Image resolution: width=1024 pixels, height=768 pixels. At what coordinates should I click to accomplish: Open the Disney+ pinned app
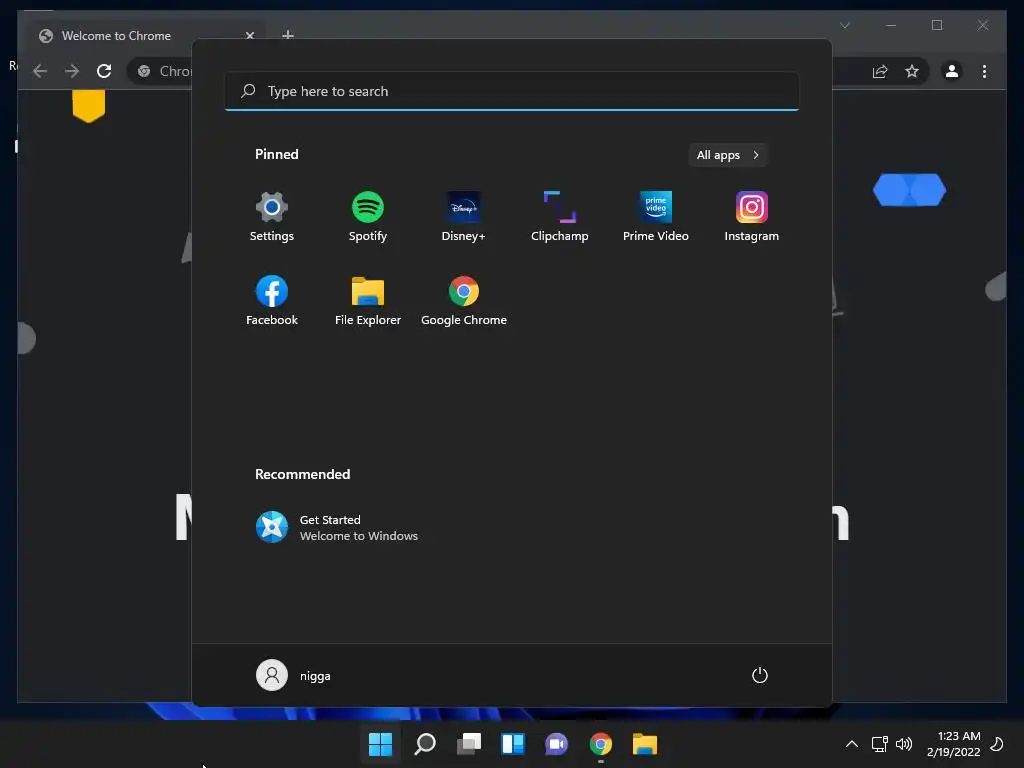point(464,217)
